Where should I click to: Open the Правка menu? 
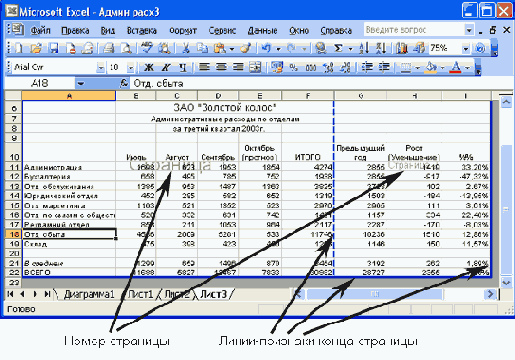75,31
